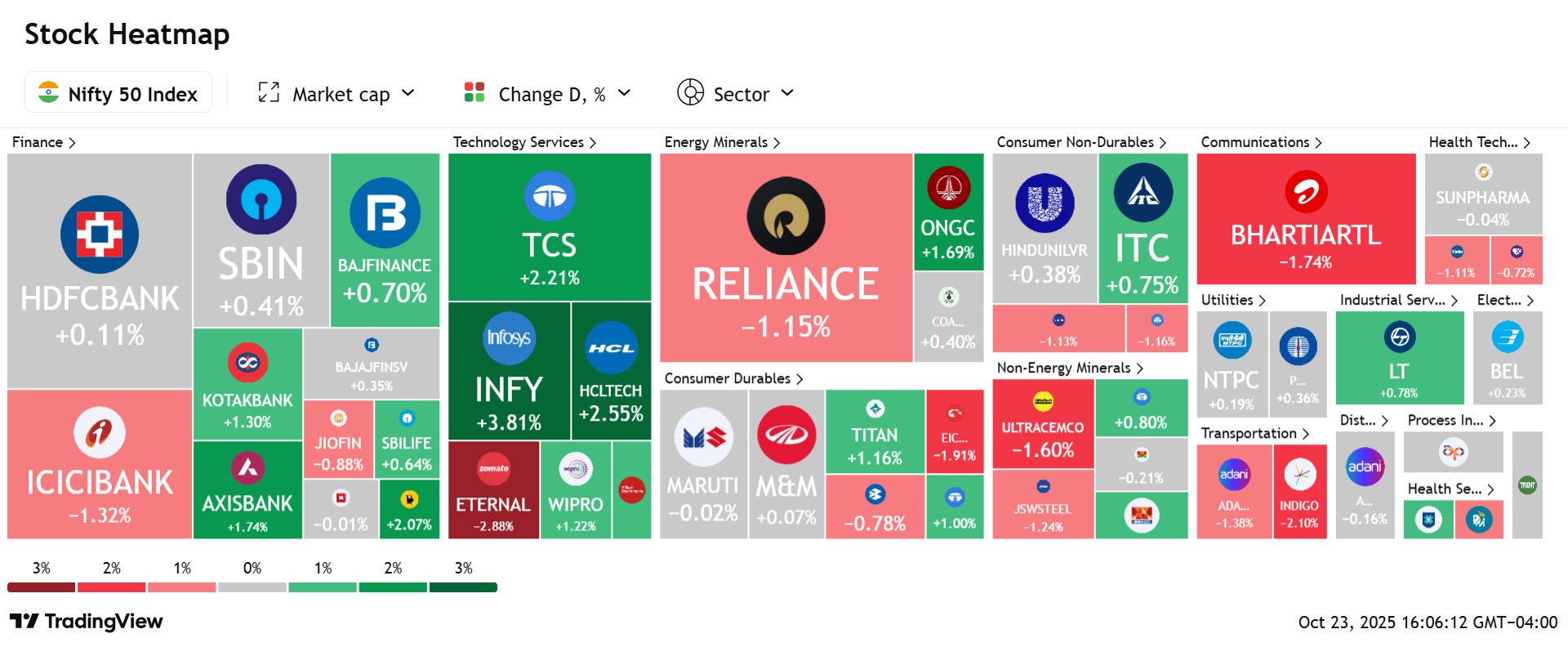Expand the Consumer Non-Durables sector
The width and height of the screenshot is (1568, 647).
coord(1082,142)
